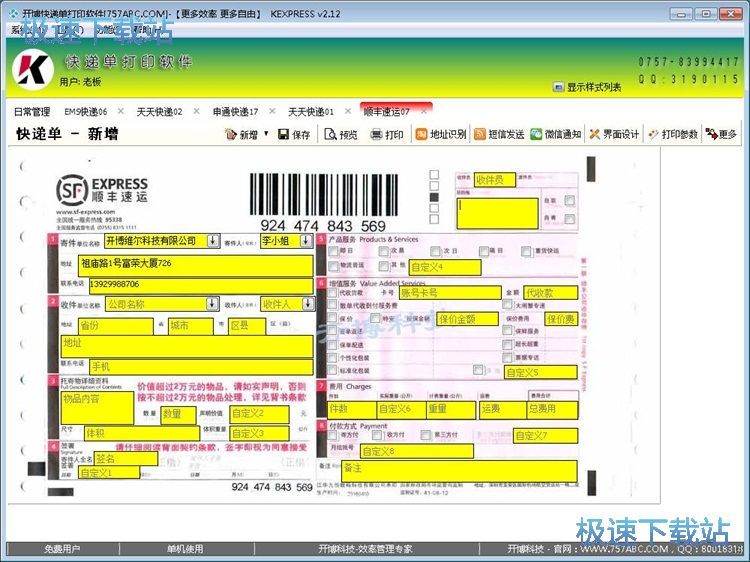Viewport: 750px width, 562px height.
Task: Click the sender address 祖庙路1号富荣大厦726 field
Action: [196, 265]
